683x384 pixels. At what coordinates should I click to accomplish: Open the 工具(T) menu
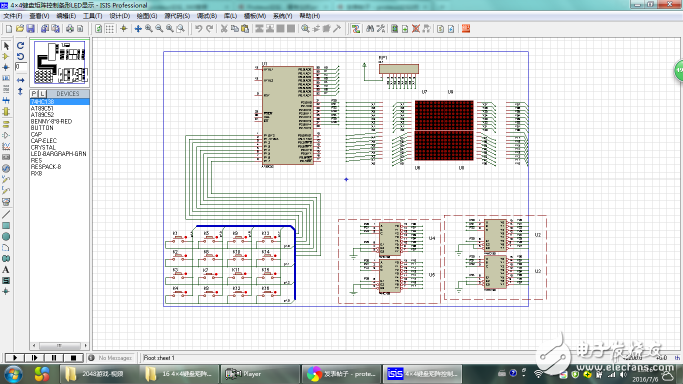[x=92, y=16]
